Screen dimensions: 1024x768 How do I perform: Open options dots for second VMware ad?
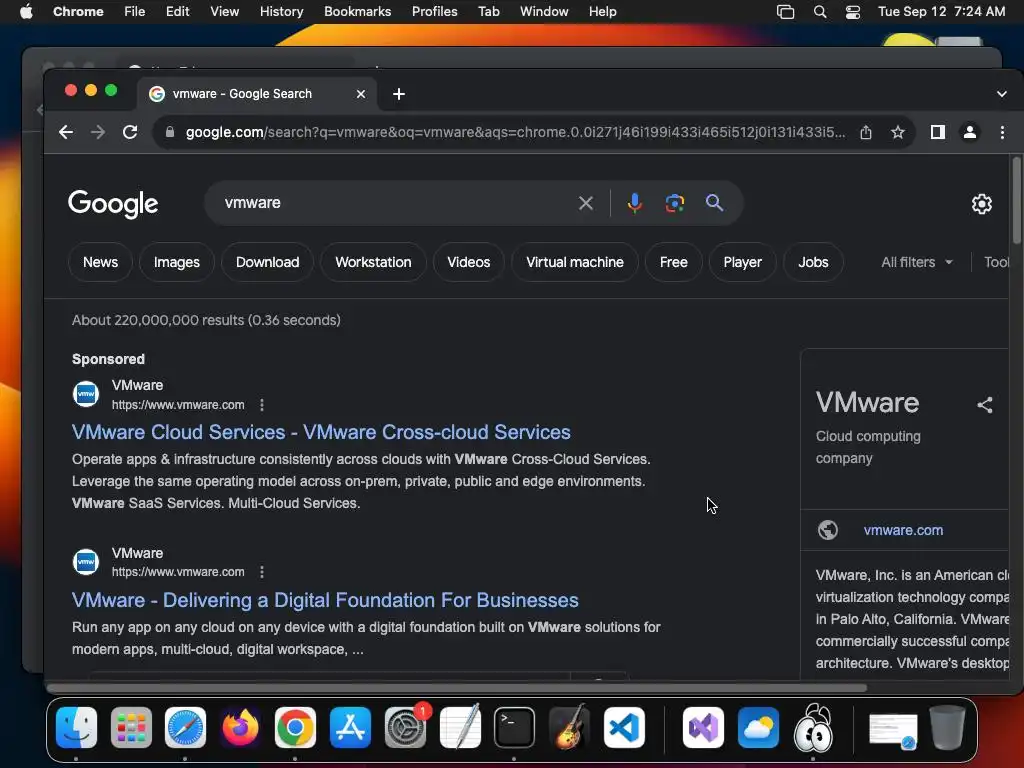(262, 572)
